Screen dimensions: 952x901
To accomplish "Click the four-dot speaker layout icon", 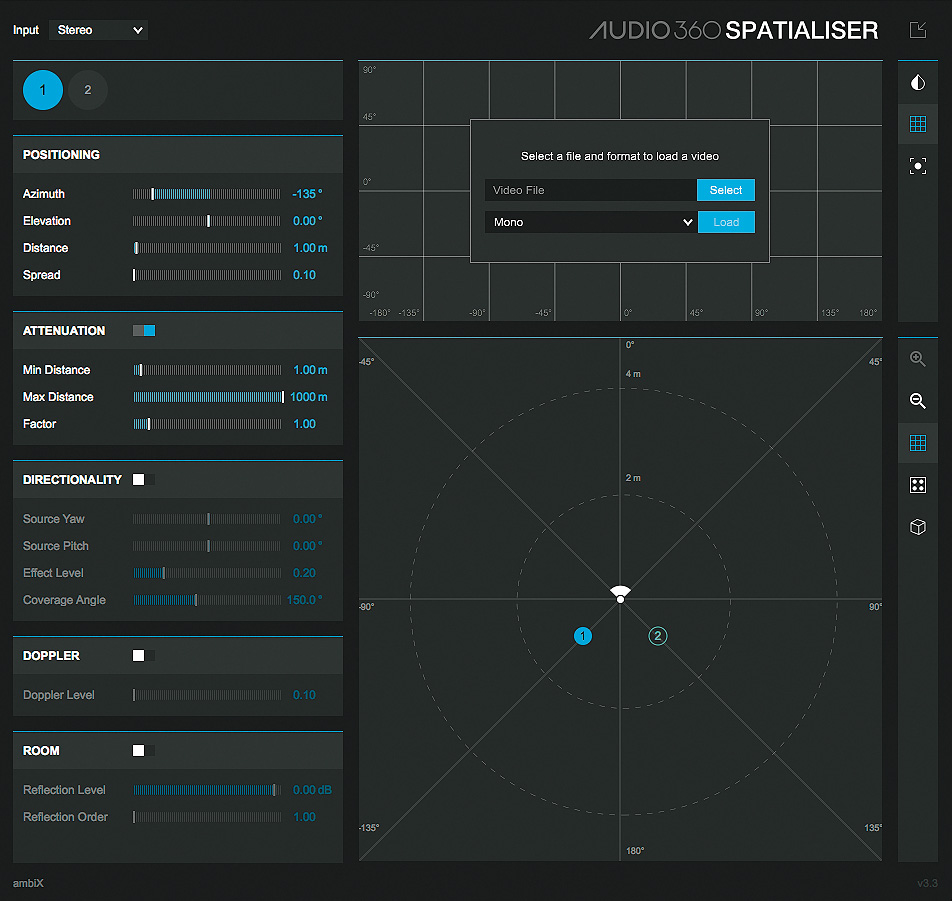I will pyautogui.click(x=917, y=484).
